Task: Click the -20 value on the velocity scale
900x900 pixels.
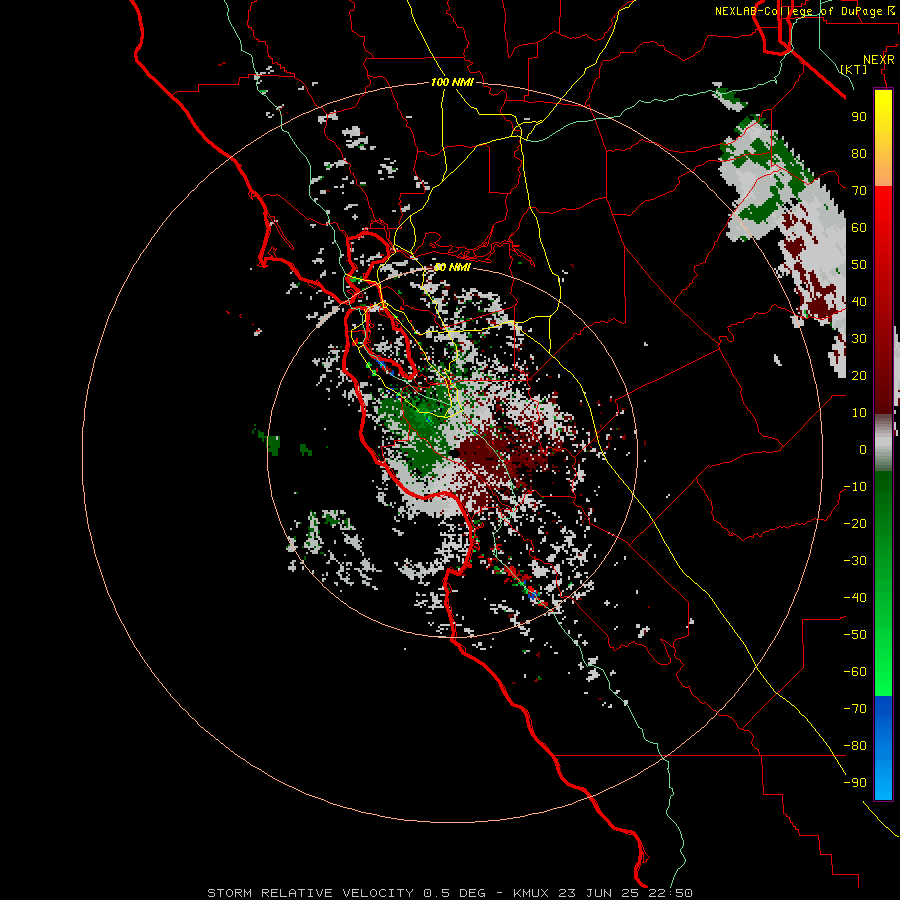Action: pyautogui.click(x=855, y=523)
